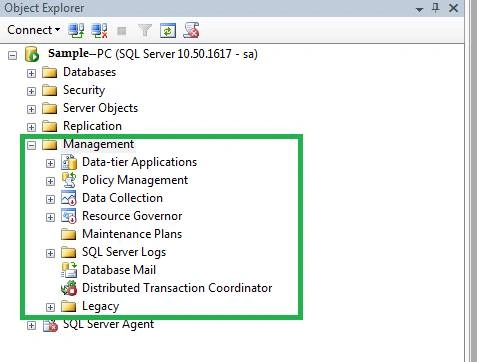
Task: Select the Server Objects tree item
Action: point(100,108)
